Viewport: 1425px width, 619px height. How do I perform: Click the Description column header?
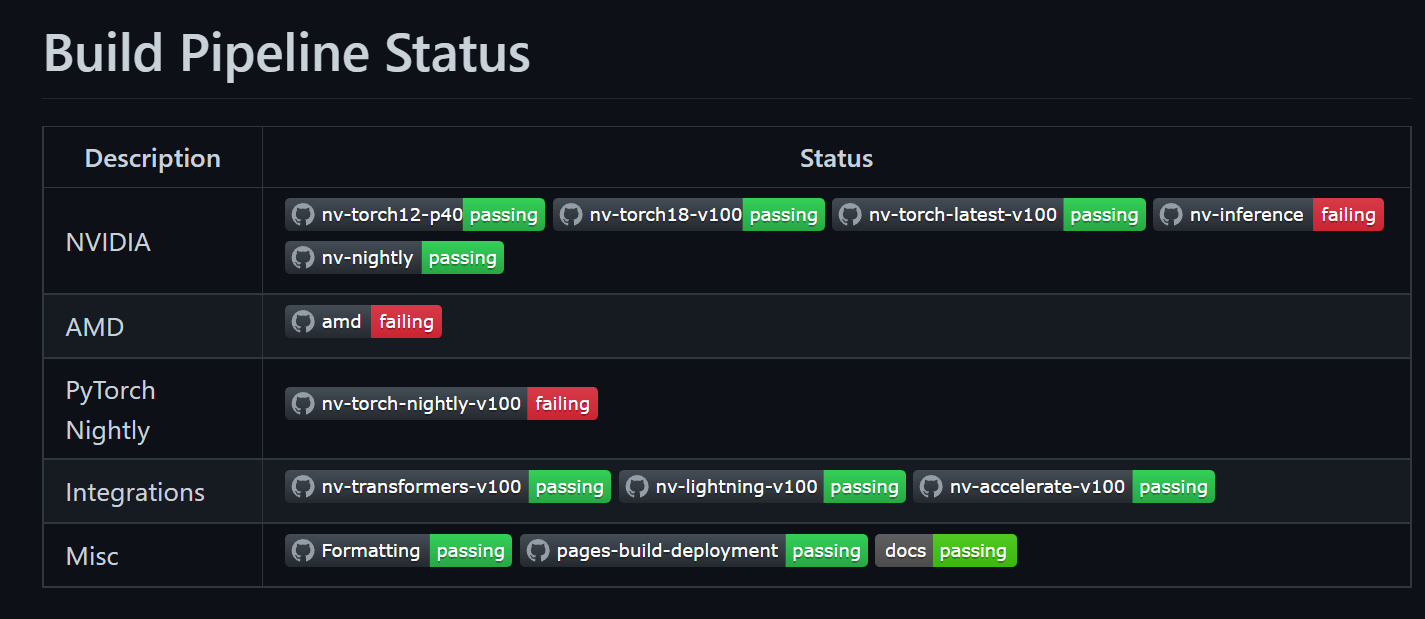click(x=153, y=158)
